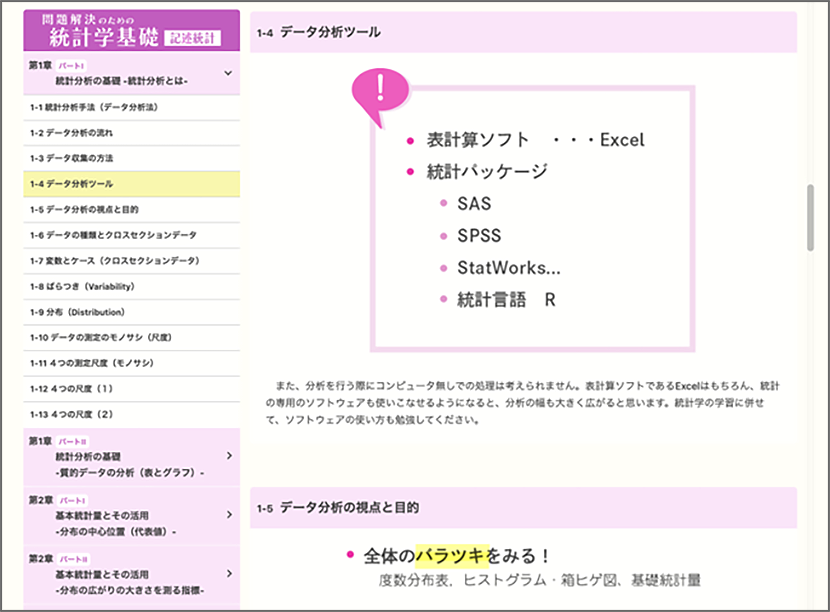The height and width of the screenshot is (612, 830).
Task: Open 1-13 4つの尺度（2）
Action: click(131, 415)
